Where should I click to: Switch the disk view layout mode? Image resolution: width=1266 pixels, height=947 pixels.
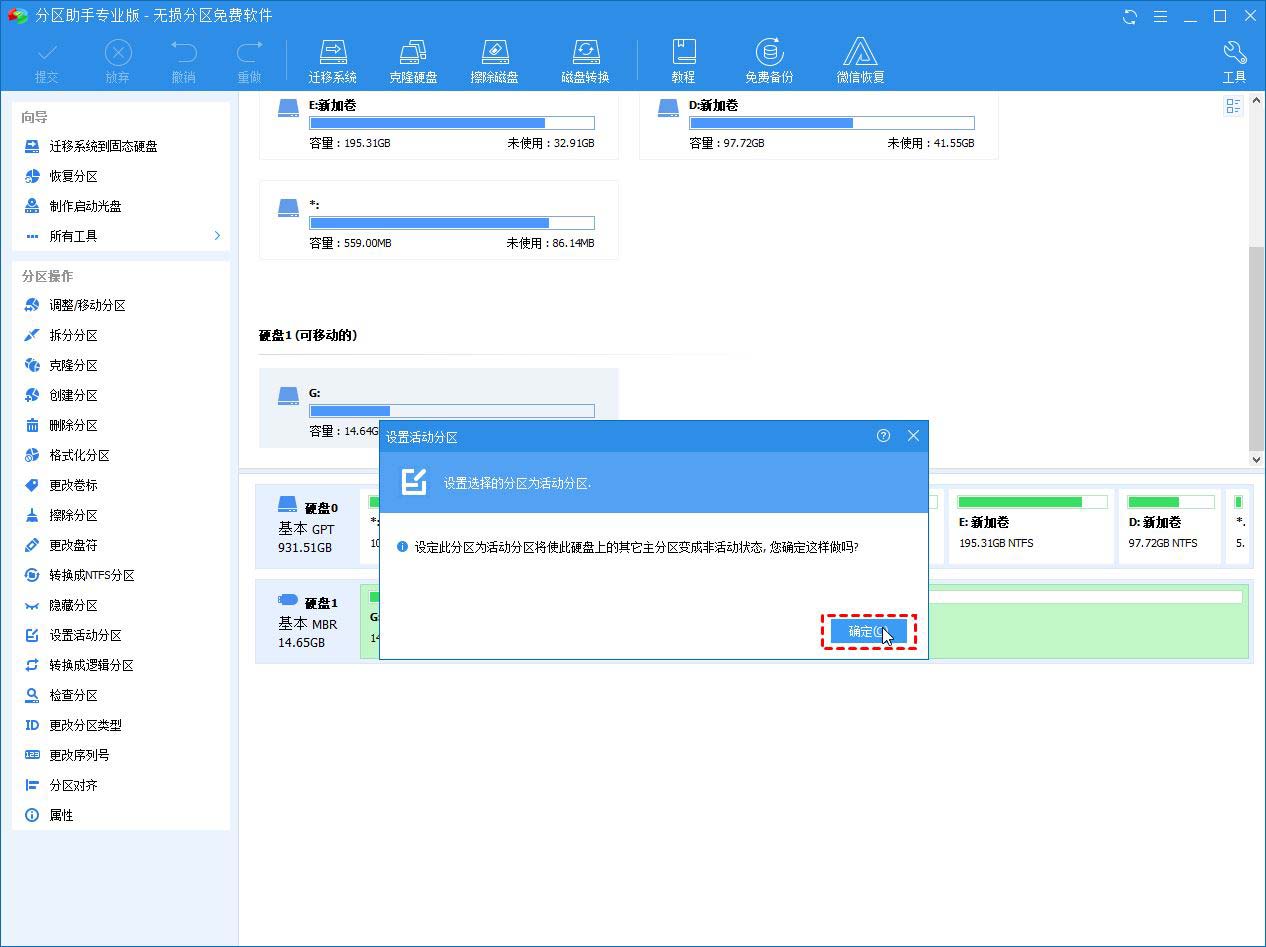[x=1233, y=106]
